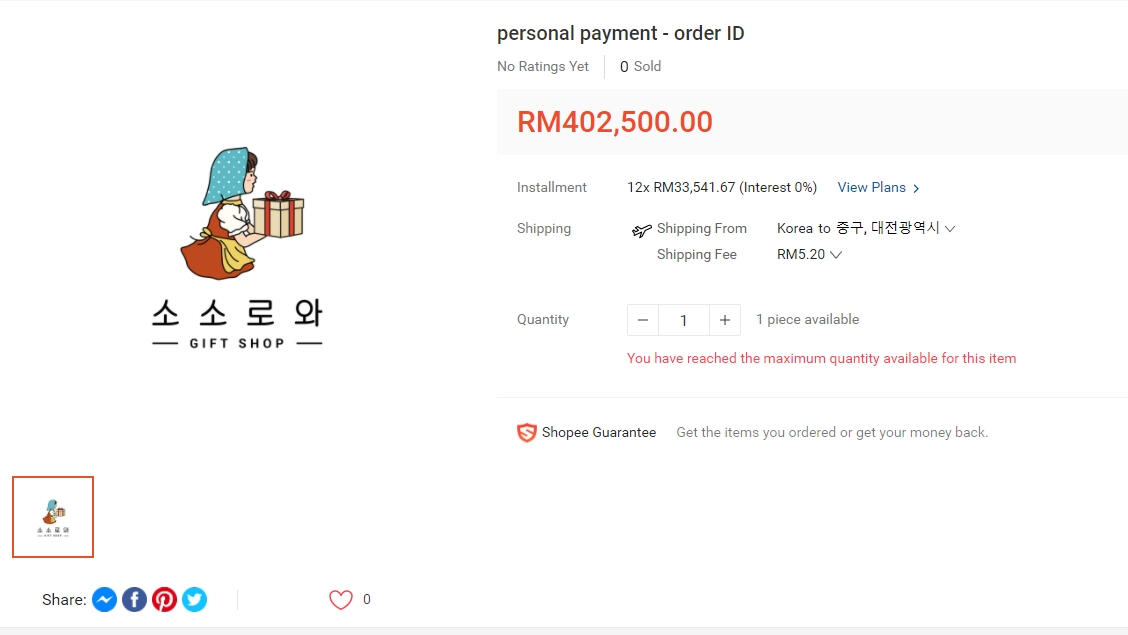
Task: Click the quantity input field
Action: [x=684, y=320]
